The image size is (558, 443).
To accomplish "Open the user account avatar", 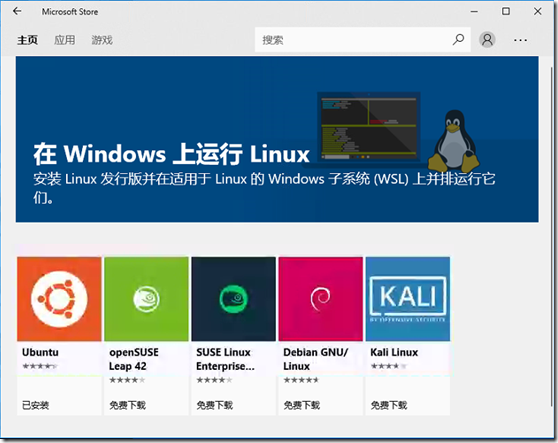I will click(x=487, y=39).
